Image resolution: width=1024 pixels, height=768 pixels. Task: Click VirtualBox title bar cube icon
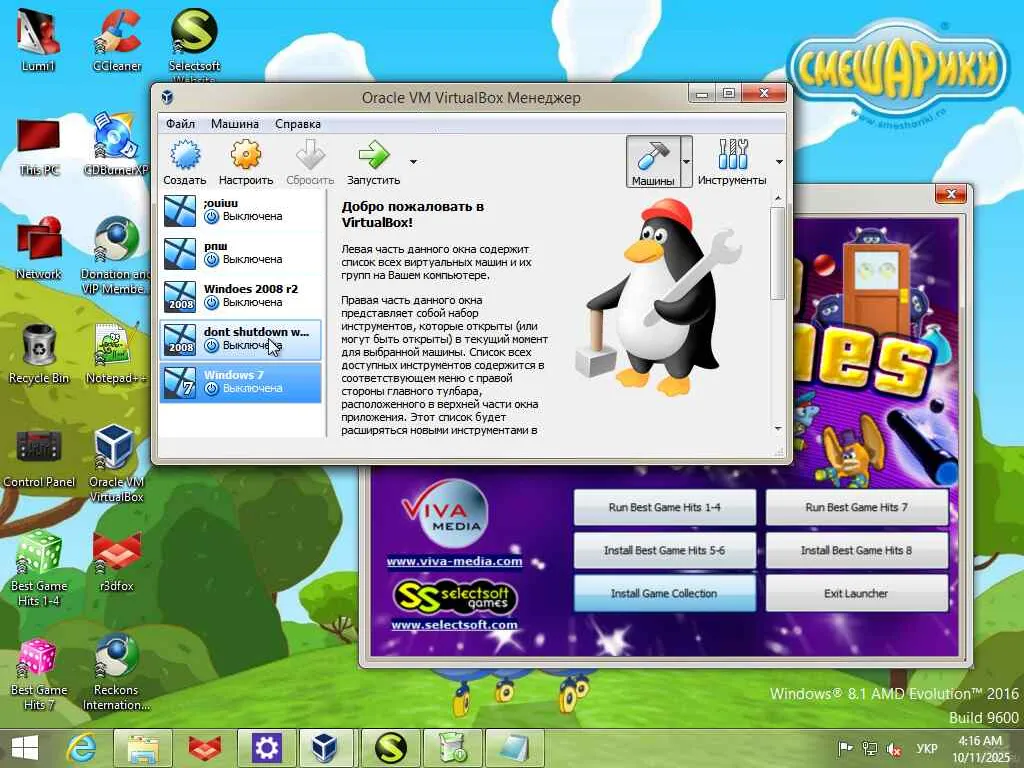167,97
